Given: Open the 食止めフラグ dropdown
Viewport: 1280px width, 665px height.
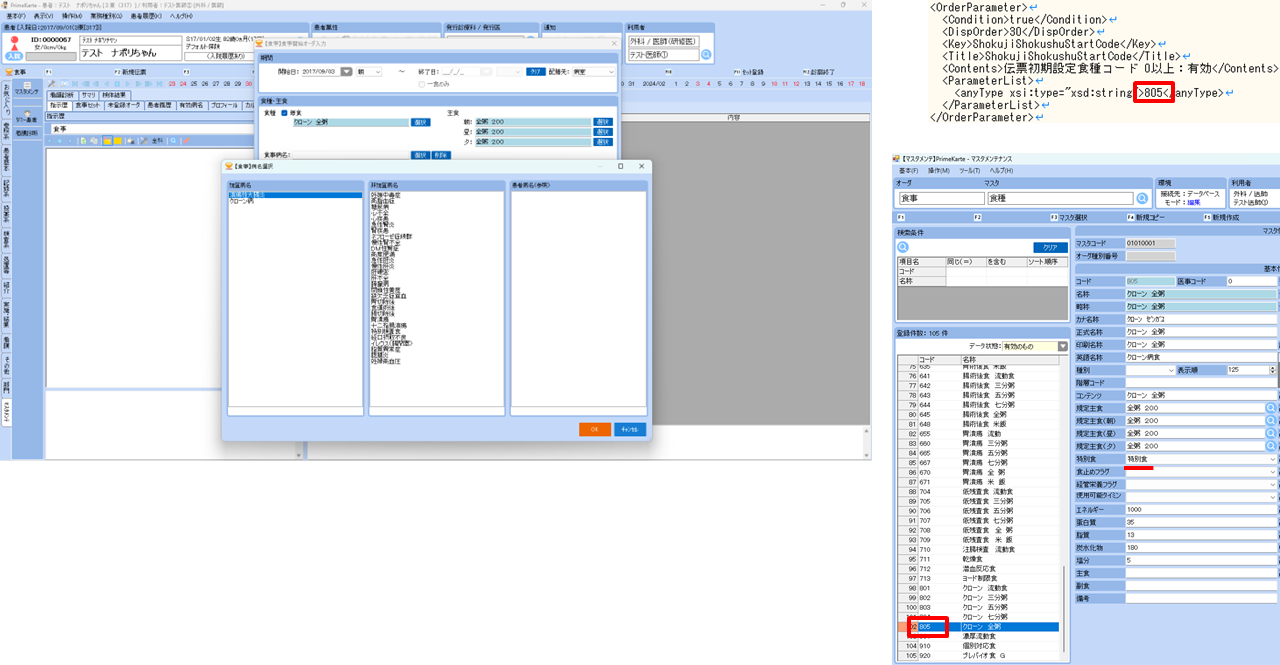Looking at the screenshot, I should tap(1272, 471).
